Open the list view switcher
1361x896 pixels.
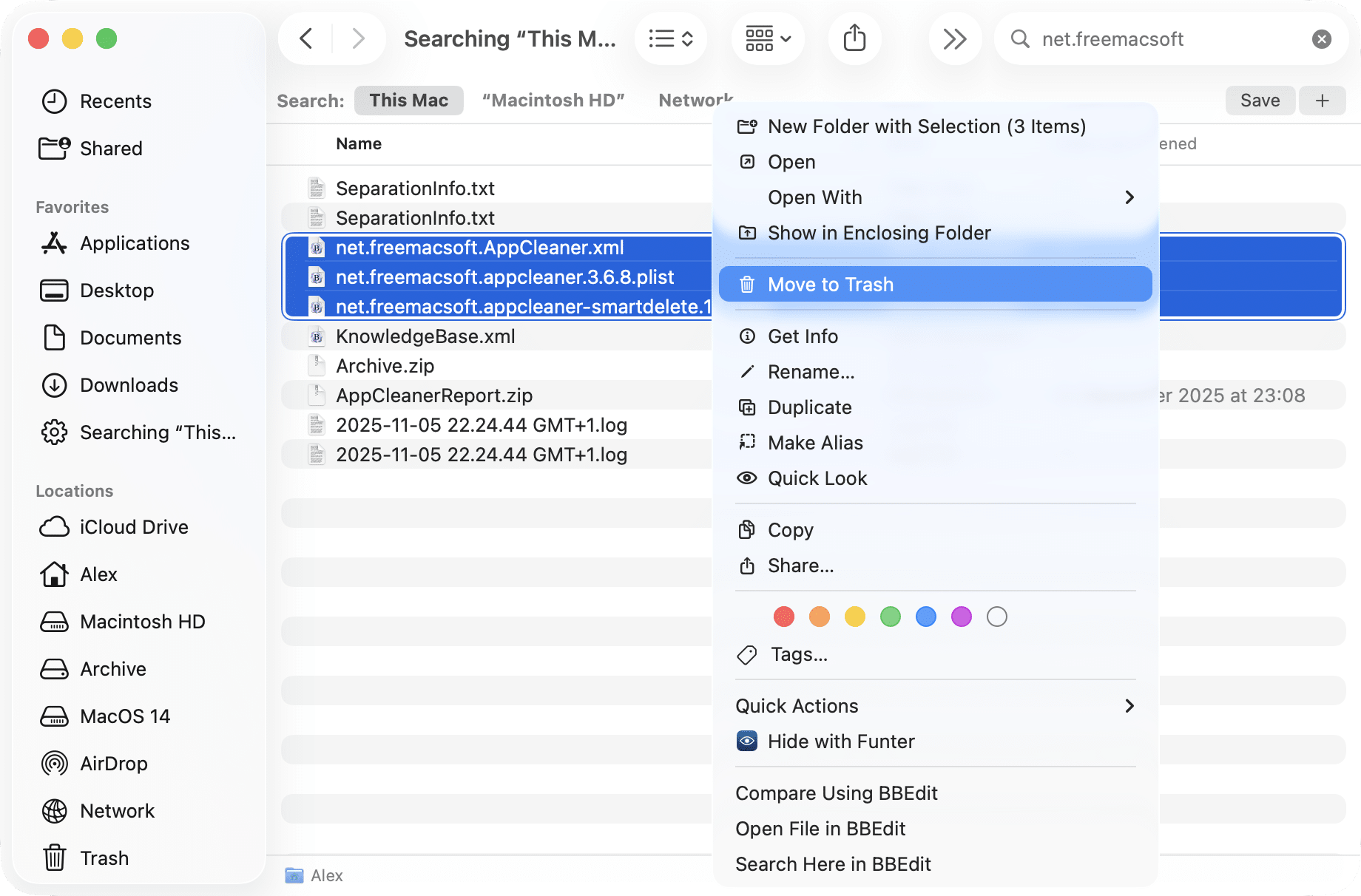tap(671, 38)
